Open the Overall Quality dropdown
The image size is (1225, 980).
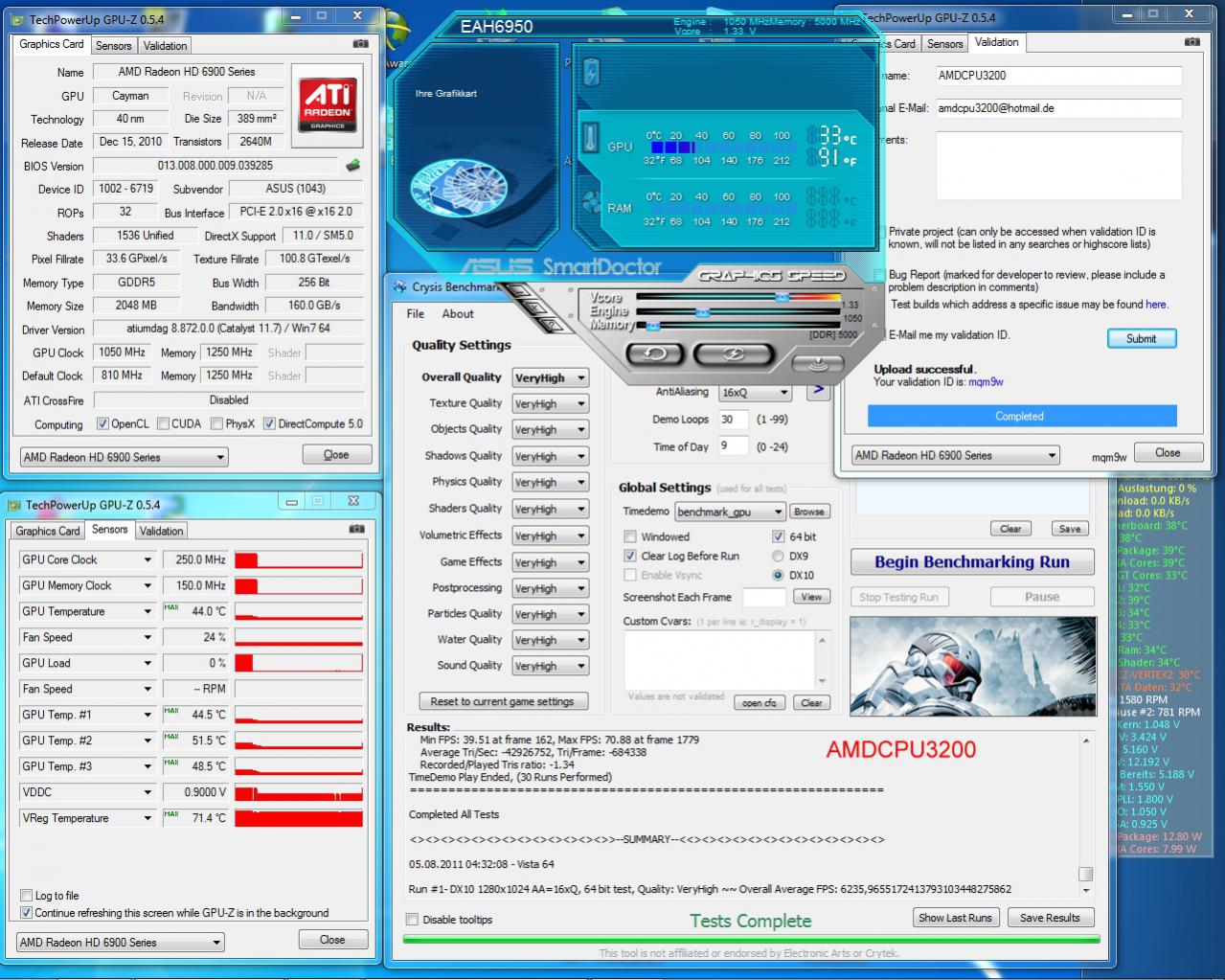click(550, 377)
